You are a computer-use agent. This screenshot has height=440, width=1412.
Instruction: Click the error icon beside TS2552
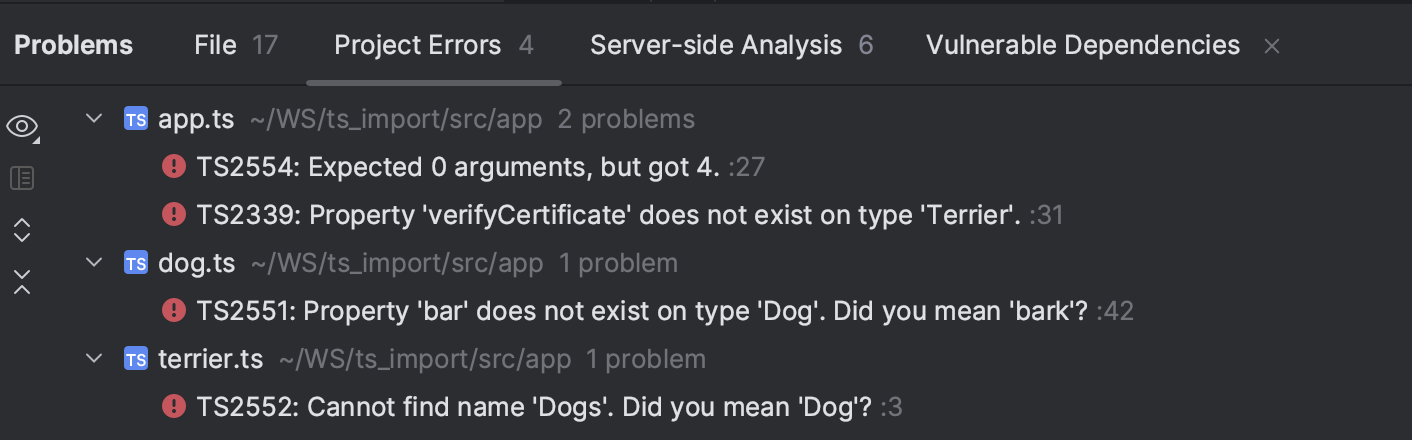tap(174, 407)
